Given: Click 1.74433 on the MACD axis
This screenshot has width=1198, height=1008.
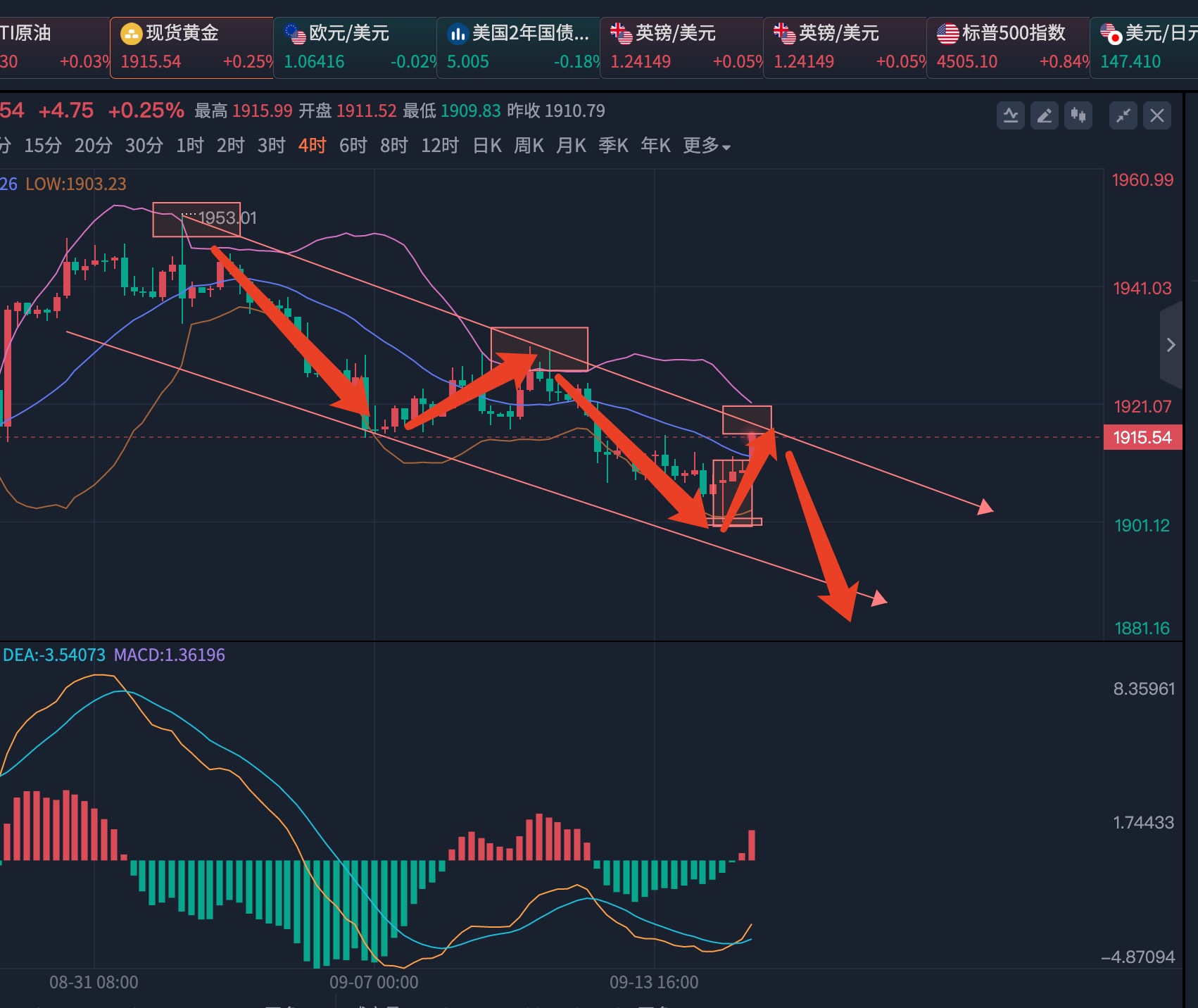Looking at the screenshot, I should coord(1144,823).
